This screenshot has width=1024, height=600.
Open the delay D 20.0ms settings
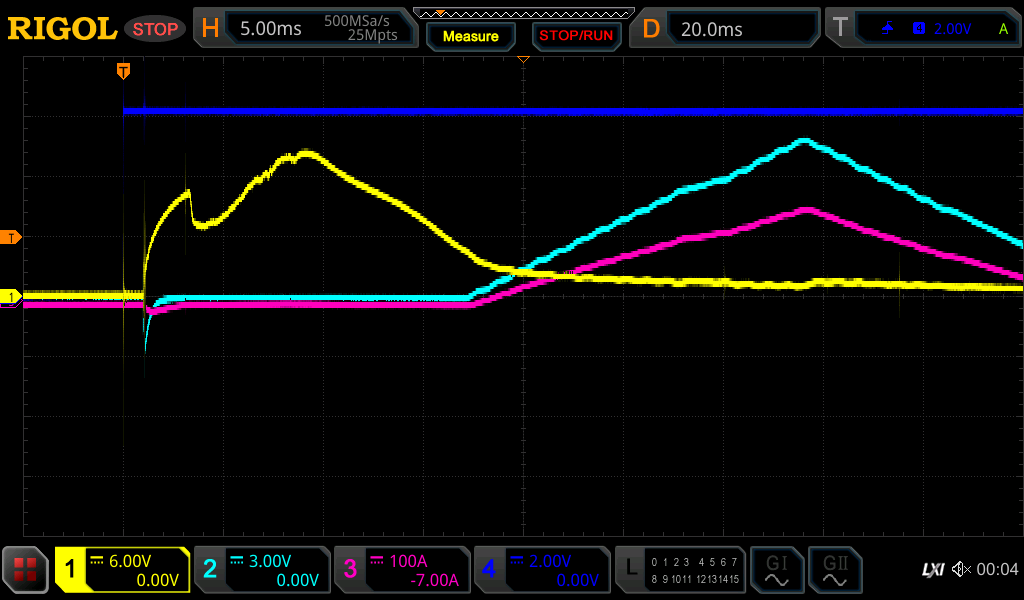tap(727, 29)
